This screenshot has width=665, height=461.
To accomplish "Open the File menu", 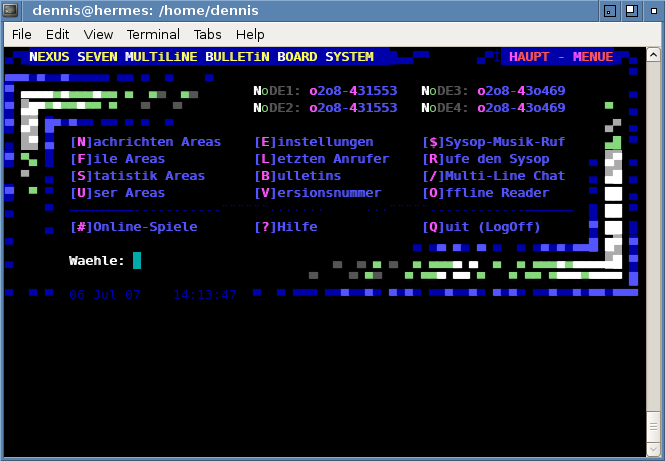I will click(22, 34).
